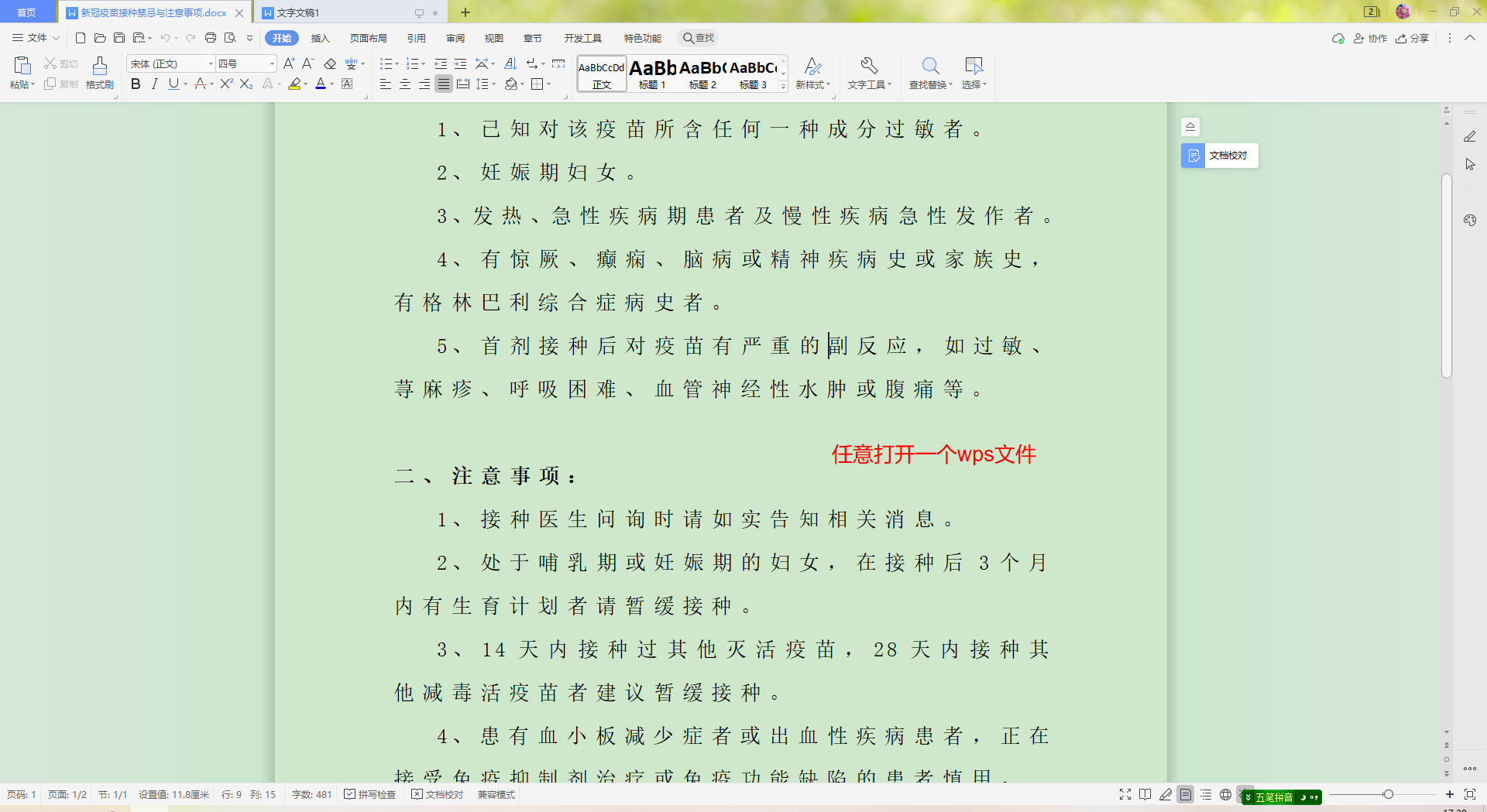Image resolution: width=1487 pixels, height=812 pixels.
Task: Open Print Preview from the quick toolbar
Action: point(230,38)
